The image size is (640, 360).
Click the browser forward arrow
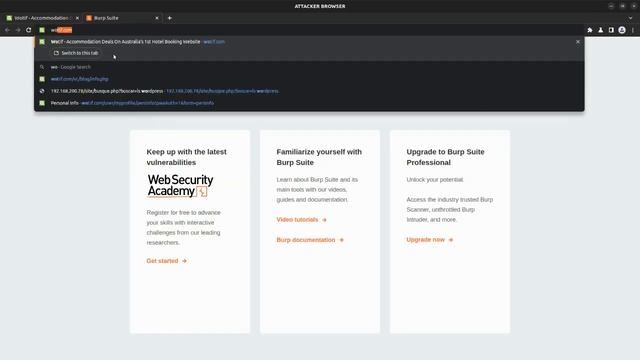[18, 30]
